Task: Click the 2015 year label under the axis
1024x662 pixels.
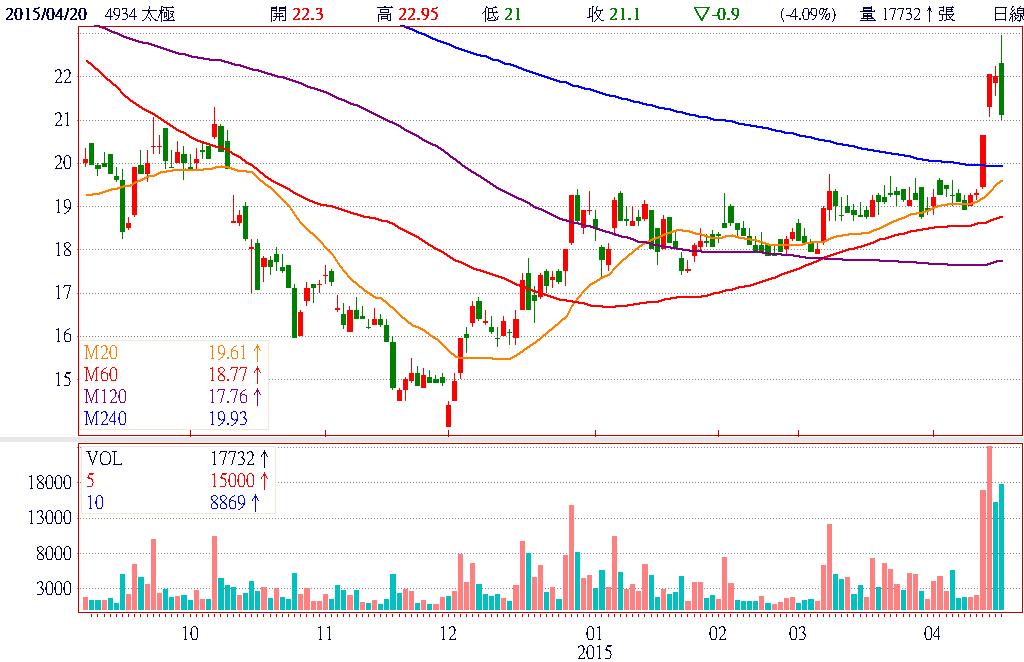Action: pos(593,651)
